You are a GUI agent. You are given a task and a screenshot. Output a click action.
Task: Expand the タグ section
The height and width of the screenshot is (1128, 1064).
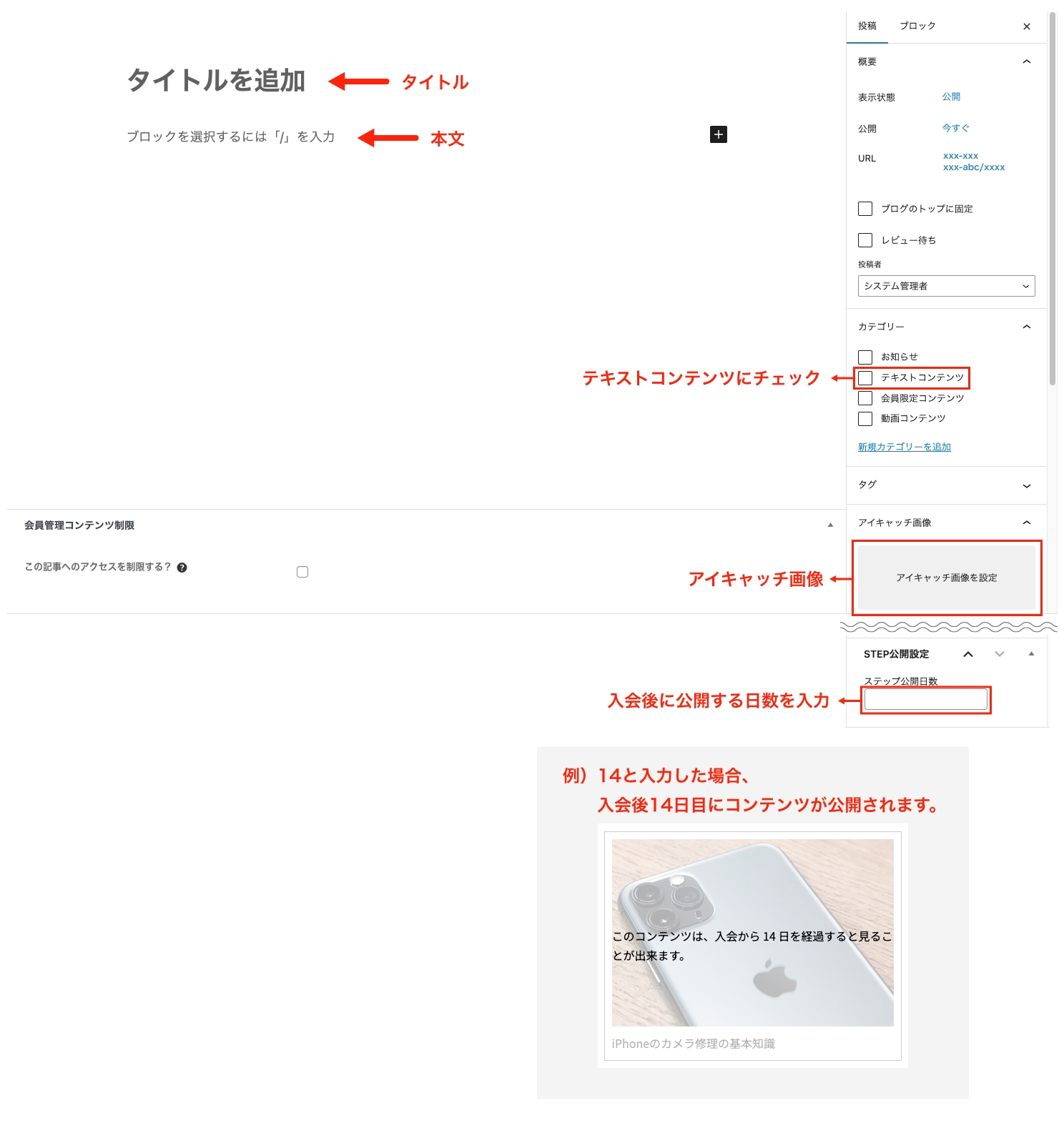tap(1026, 485)
